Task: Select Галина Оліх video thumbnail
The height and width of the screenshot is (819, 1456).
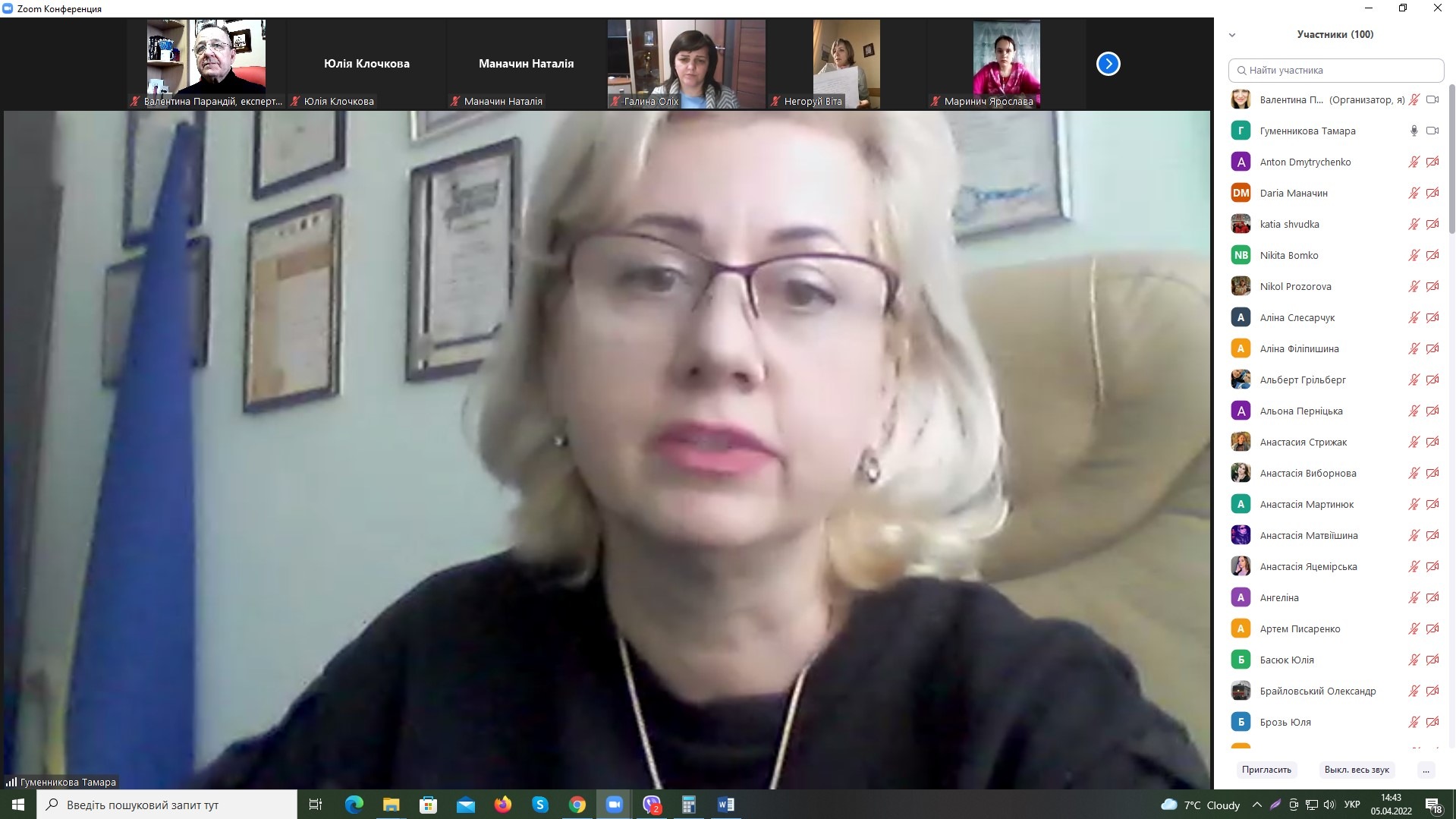Action: (x=687, y=64)
